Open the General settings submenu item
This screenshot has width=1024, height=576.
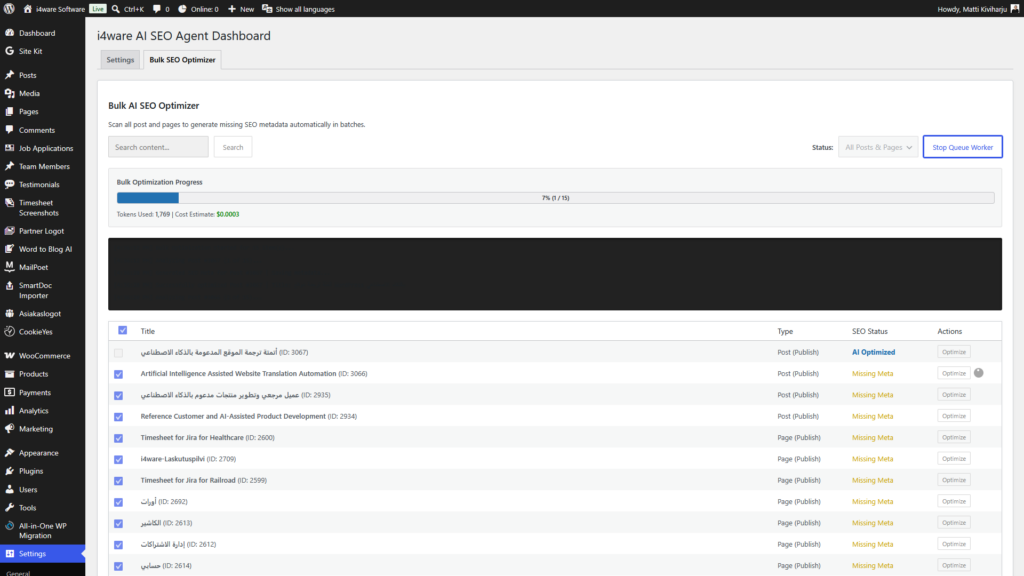click(18, 573)
